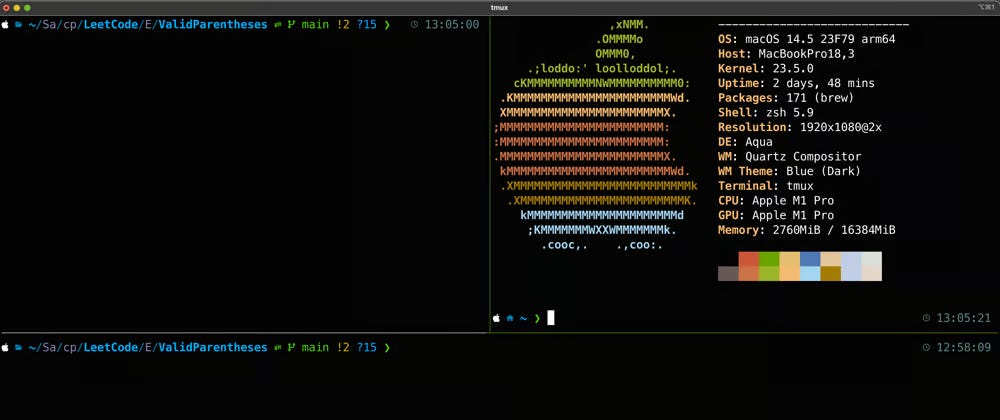Click the ⌥⌘1 indicator in the title bar
This screenshot has width=1000, height=420.
pyautogui.click(x=987, y=8)
